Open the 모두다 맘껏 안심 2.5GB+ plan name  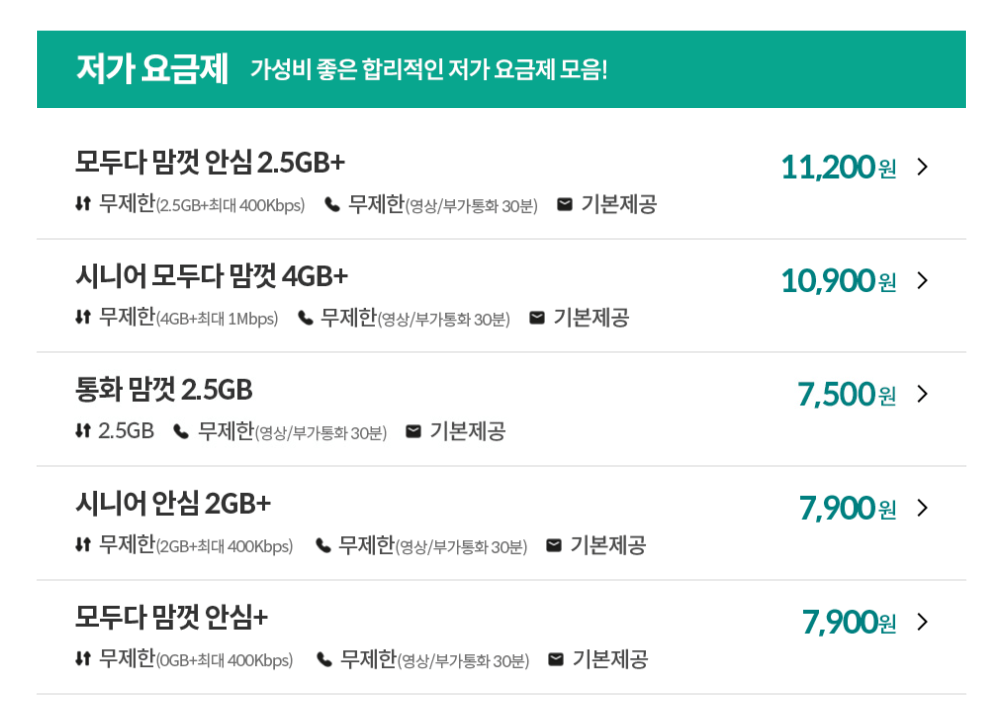212,161
